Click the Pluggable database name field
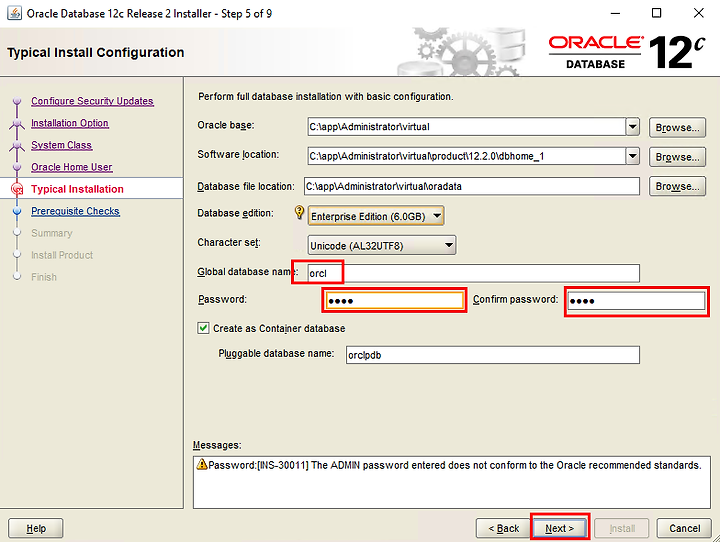The height and width of the screenshot is (542, 720). coord(493,355)
